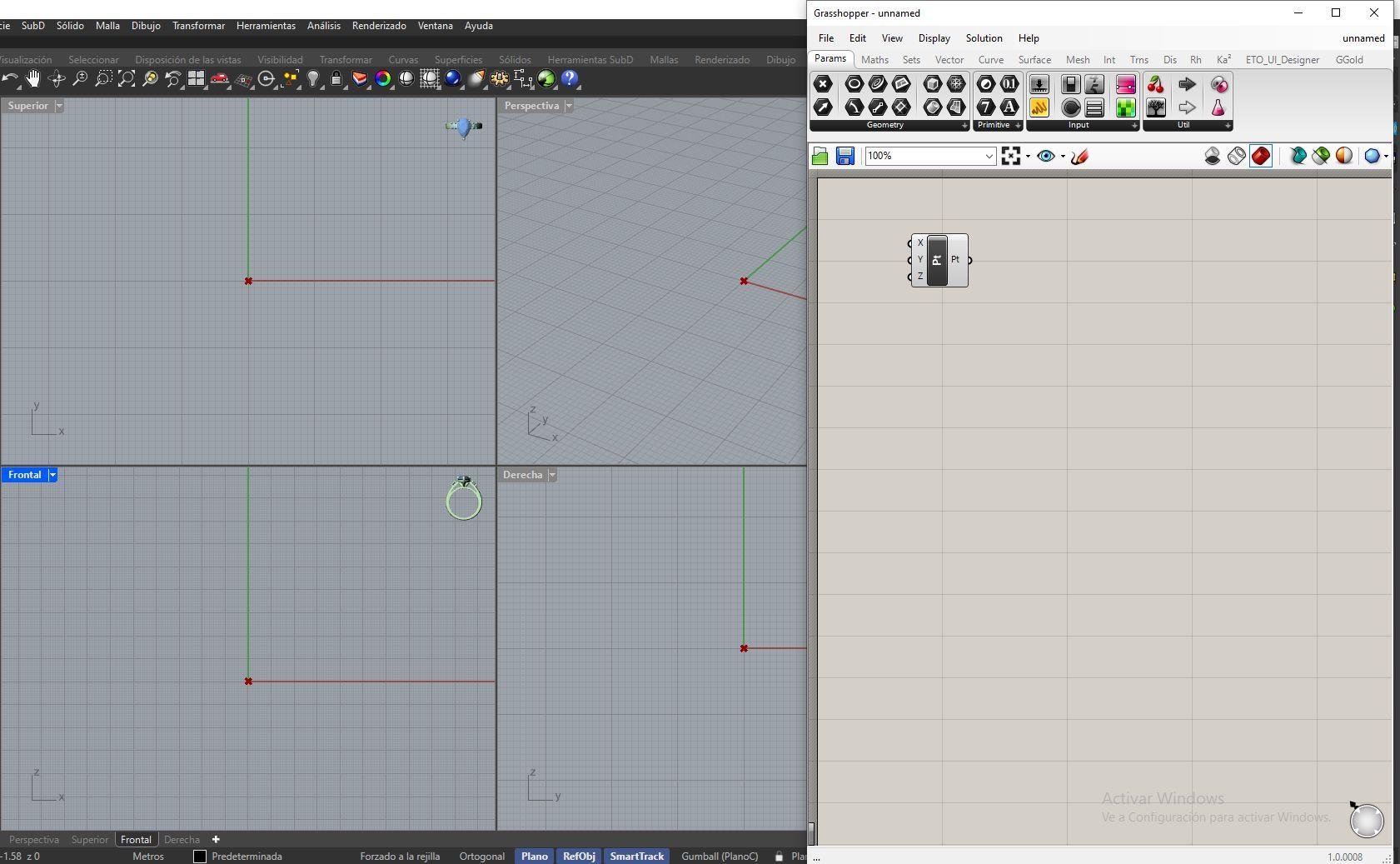Click the padlock lock-objects icon
This screenshot has height=864, width=1400.
coord(336,79)
